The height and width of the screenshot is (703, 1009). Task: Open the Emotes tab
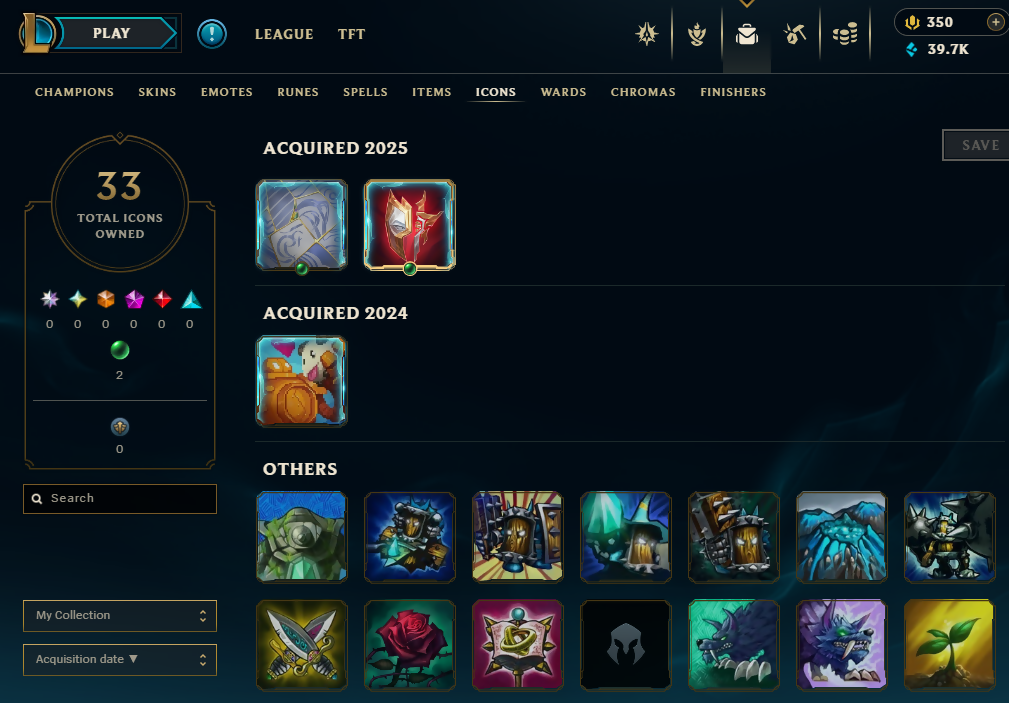[227, 92]
